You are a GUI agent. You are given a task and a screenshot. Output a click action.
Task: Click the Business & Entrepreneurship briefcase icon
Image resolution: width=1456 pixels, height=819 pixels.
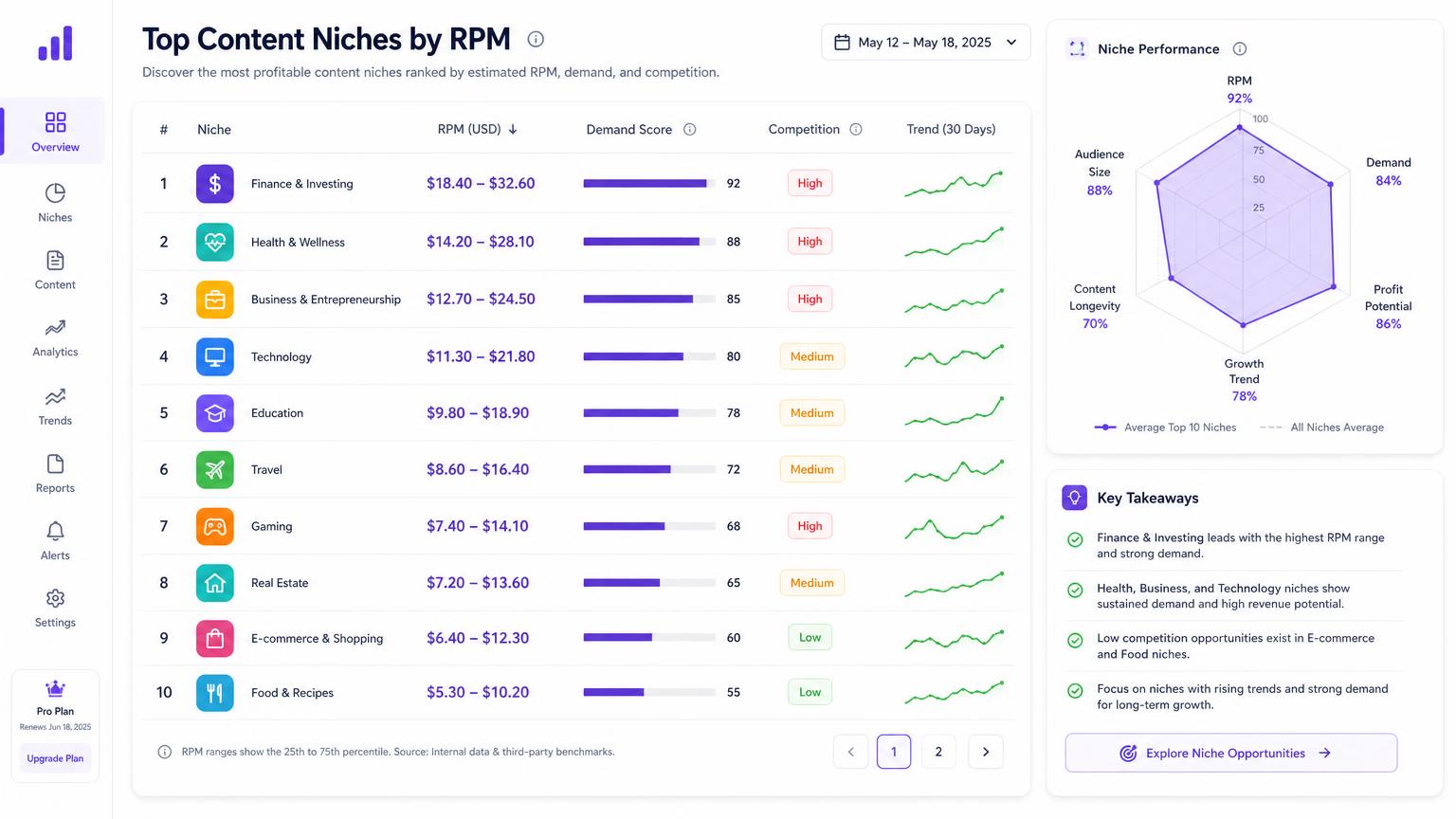tap(215, 300)
